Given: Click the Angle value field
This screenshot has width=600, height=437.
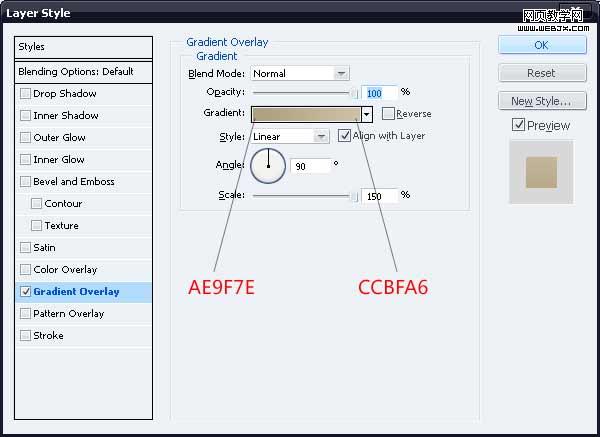Looking at the screenshot, I should coord(310,166).
